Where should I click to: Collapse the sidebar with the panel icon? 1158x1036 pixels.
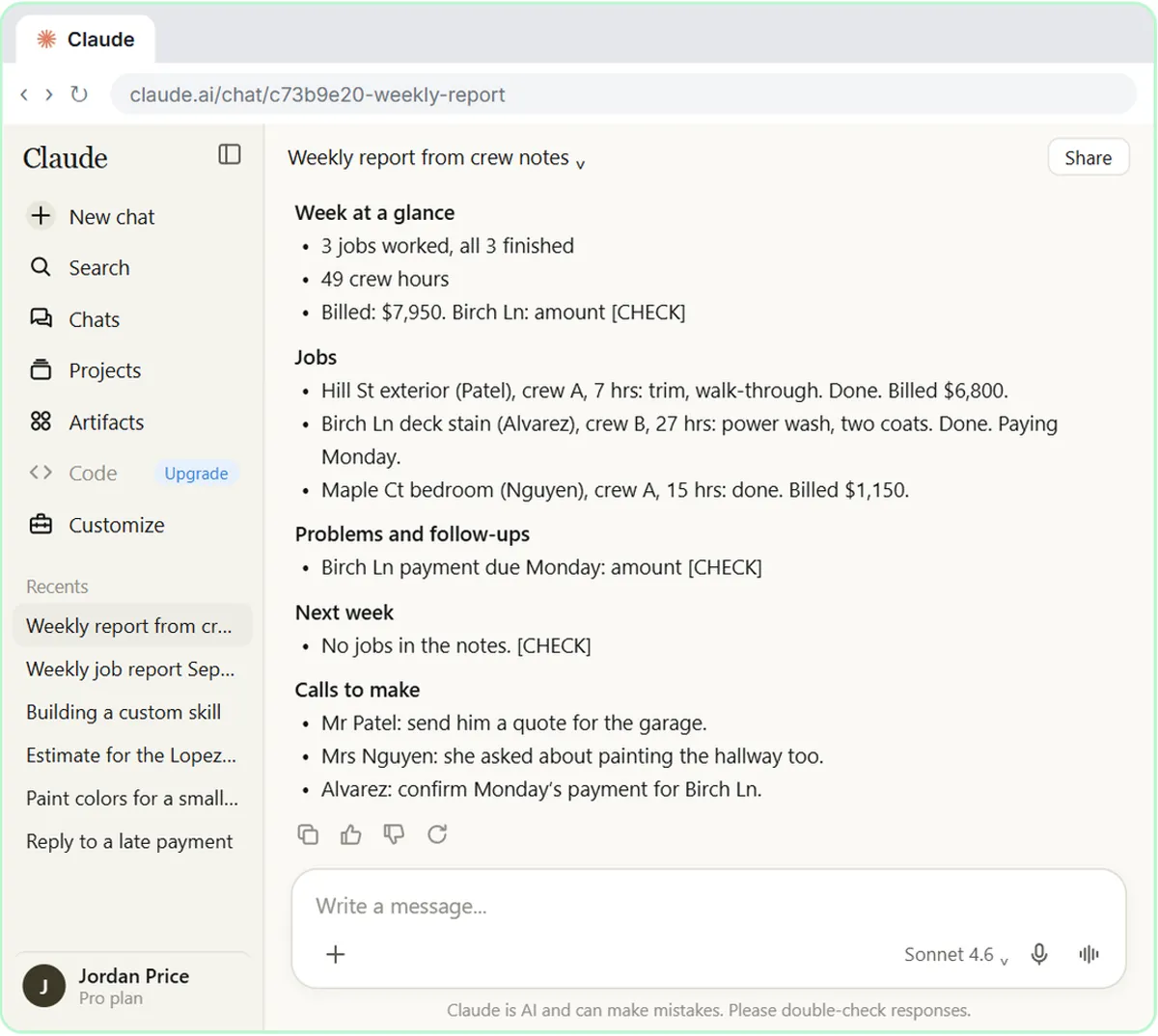coord(230,154)
